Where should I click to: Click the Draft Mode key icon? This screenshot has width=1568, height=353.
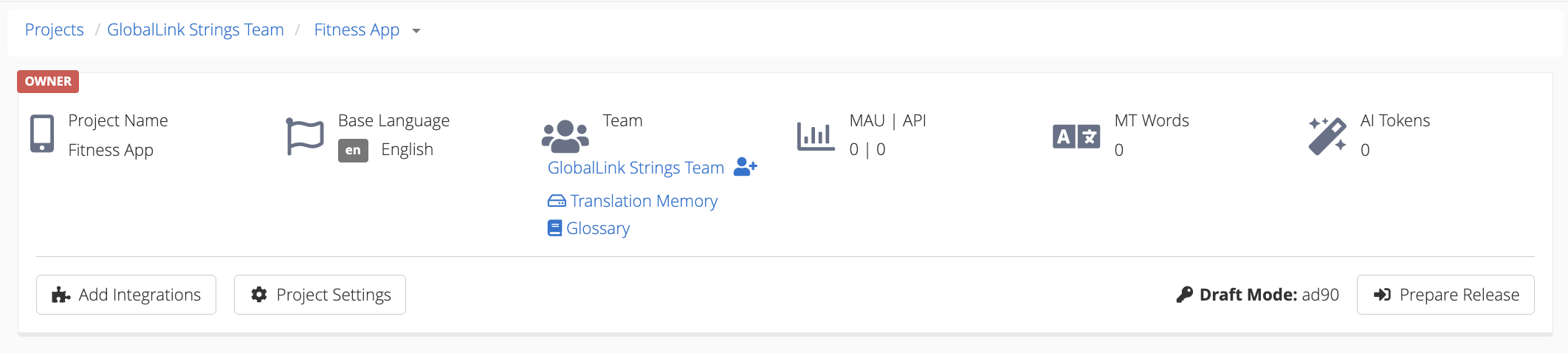(x=1184, y=295)
